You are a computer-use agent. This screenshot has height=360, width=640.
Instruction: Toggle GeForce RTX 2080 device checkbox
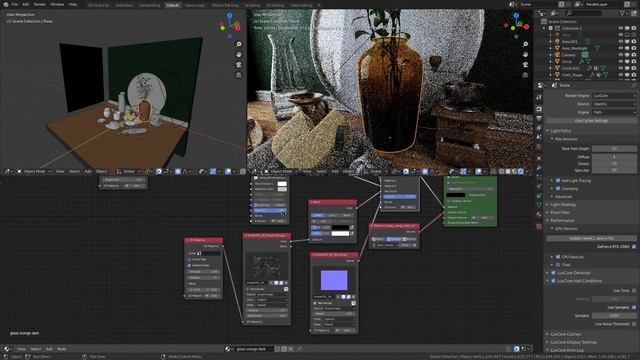(x=634, y=247)
